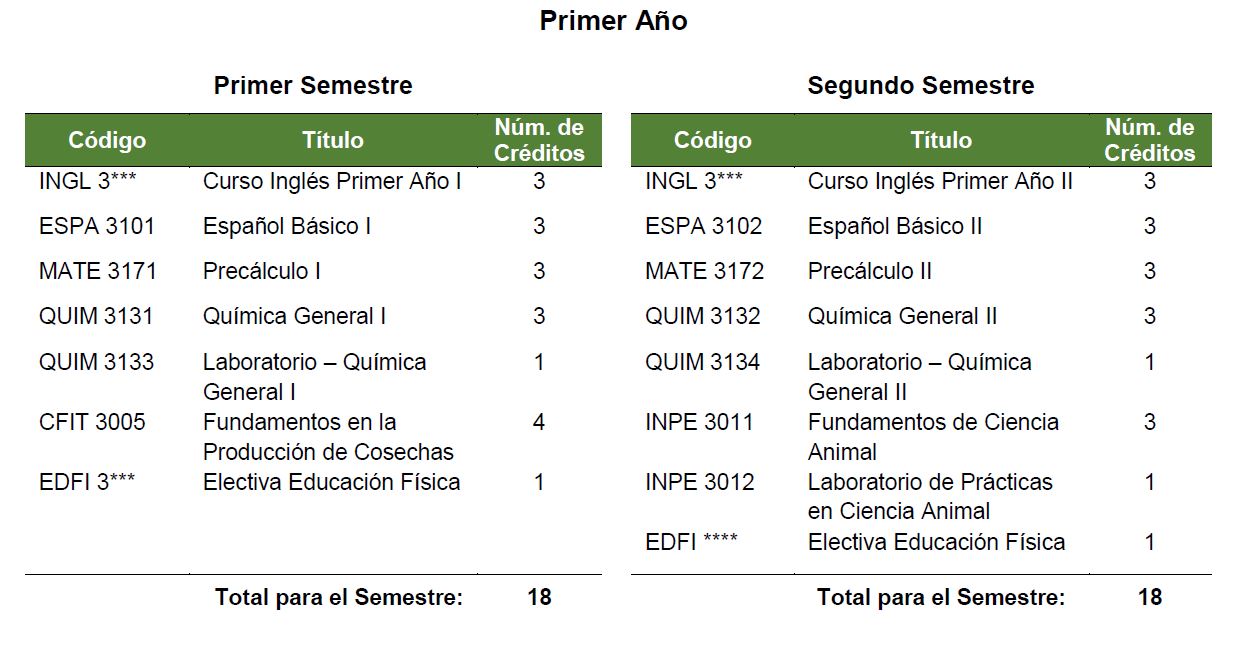Select course code INPE 3012
The image size is (1251, 663).
point(700,482)
